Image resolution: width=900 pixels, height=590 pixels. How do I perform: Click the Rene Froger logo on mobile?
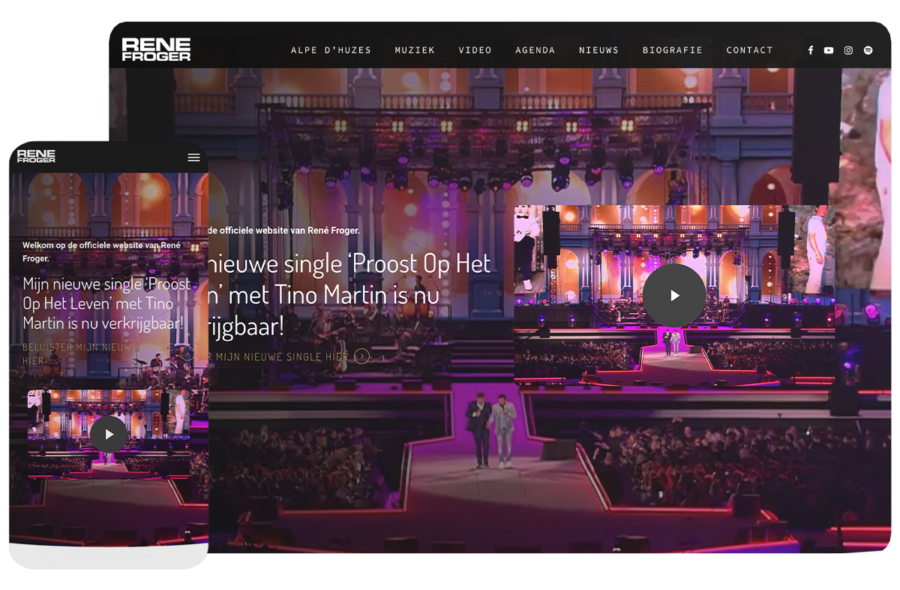click(x=36, y=156)
